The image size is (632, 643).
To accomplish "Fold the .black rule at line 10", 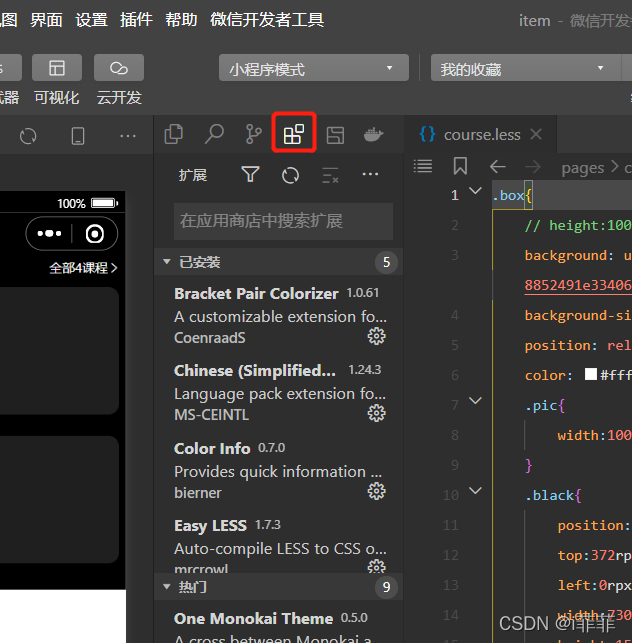I will click(475, 490).
